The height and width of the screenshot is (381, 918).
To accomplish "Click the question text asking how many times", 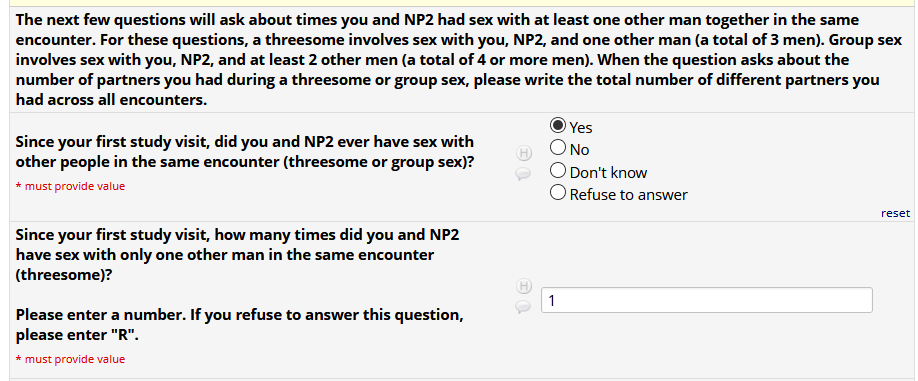I will pyautogui.click(x=237, y=255).
